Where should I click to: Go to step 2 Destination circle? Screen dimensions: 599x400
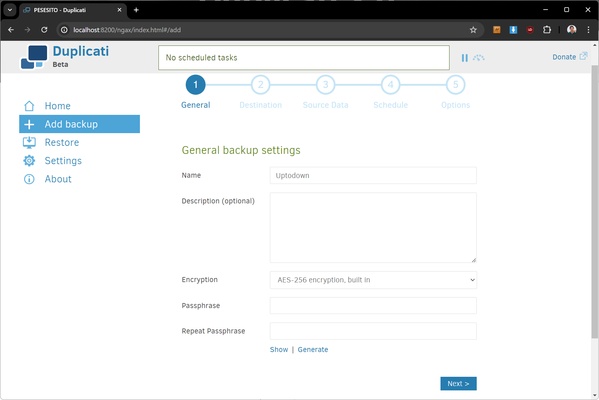tap(261, 85)
